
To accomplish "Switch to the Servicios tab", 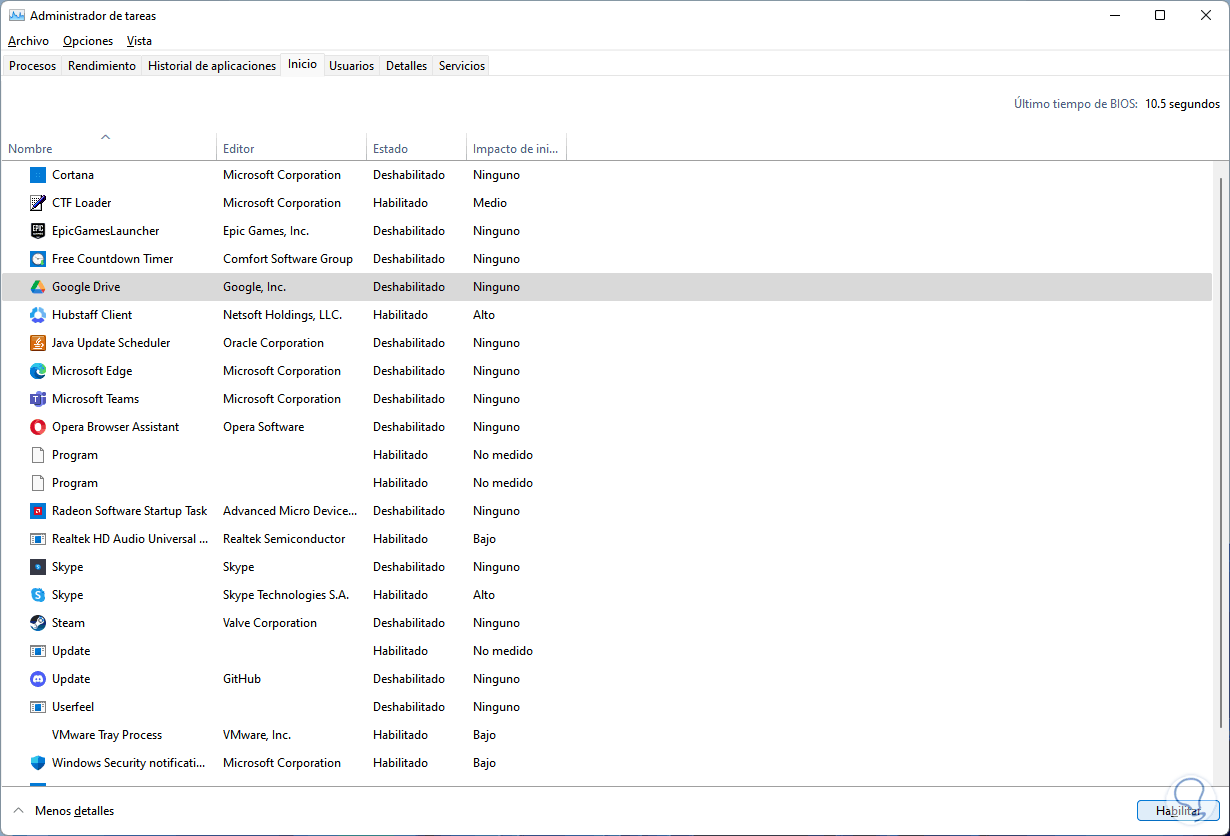I will pyautogui.click(x=462, y=66).
